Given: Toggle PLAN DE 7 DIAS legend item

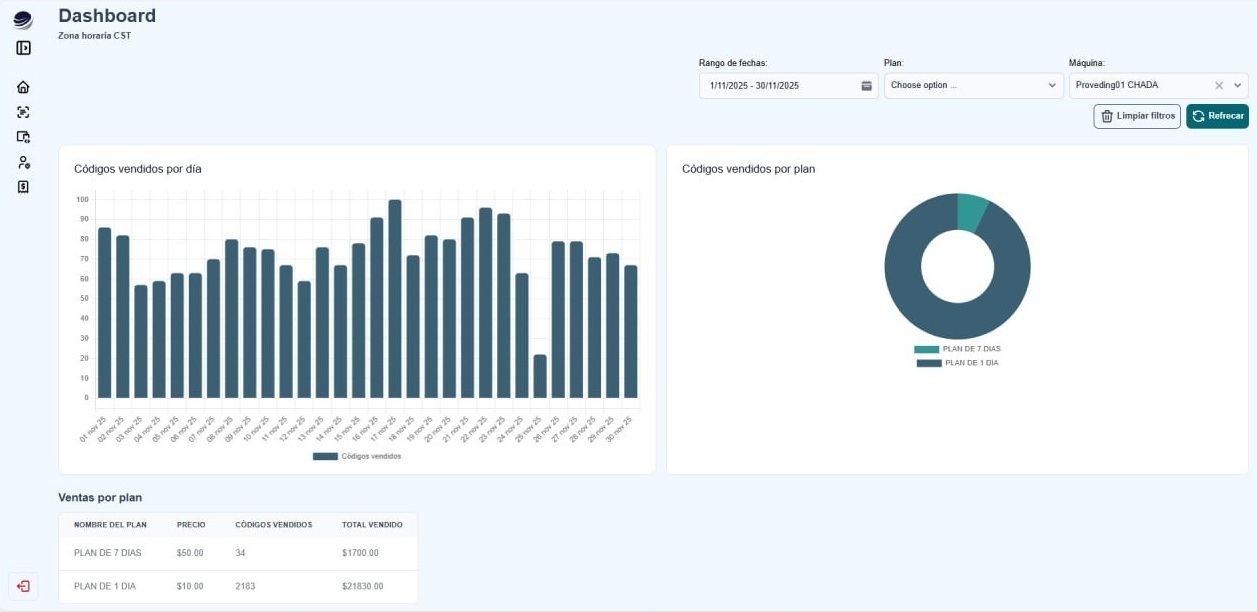Looking at the screenshot, I should click(957, 349).
